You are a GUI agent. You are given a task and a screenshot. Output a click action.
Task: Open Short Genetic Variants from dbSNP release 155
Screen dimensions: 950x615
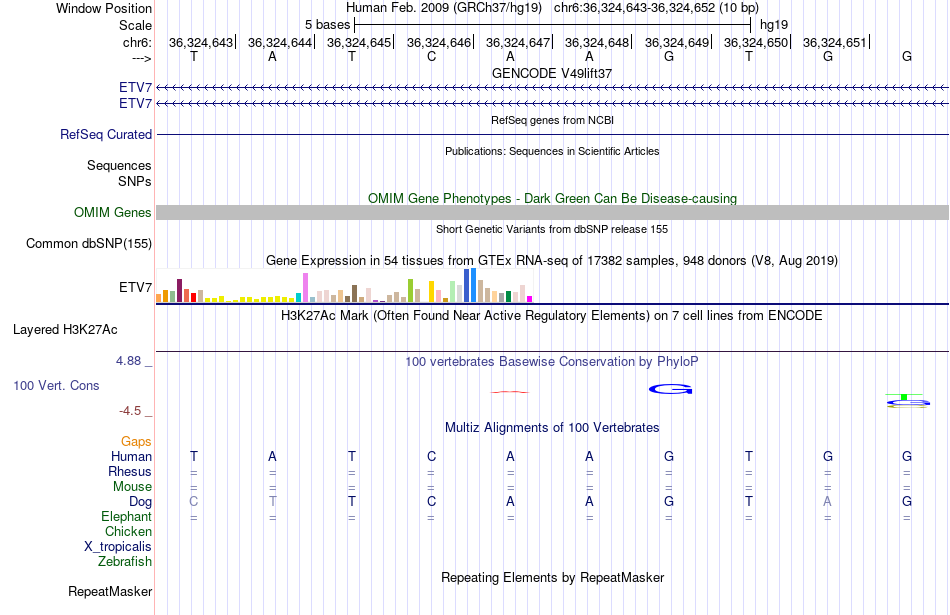click(552, 229)
